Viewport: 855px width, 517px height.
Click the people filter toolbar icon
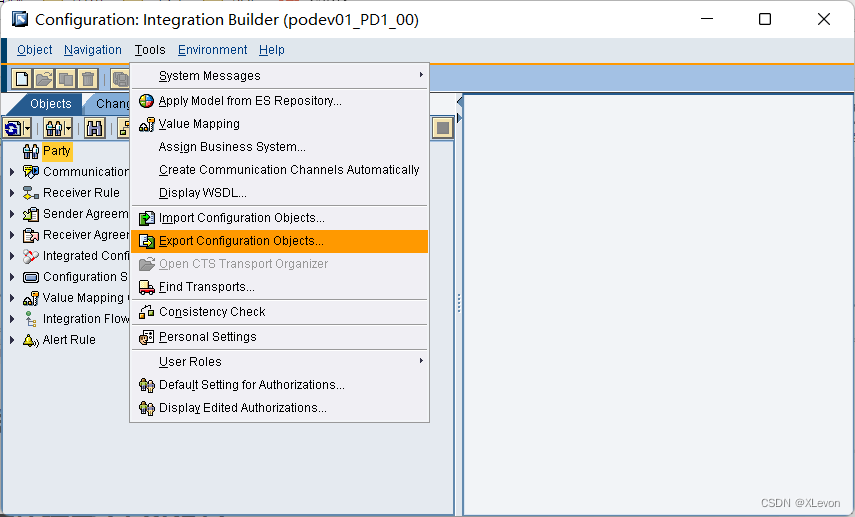point(54,129)
